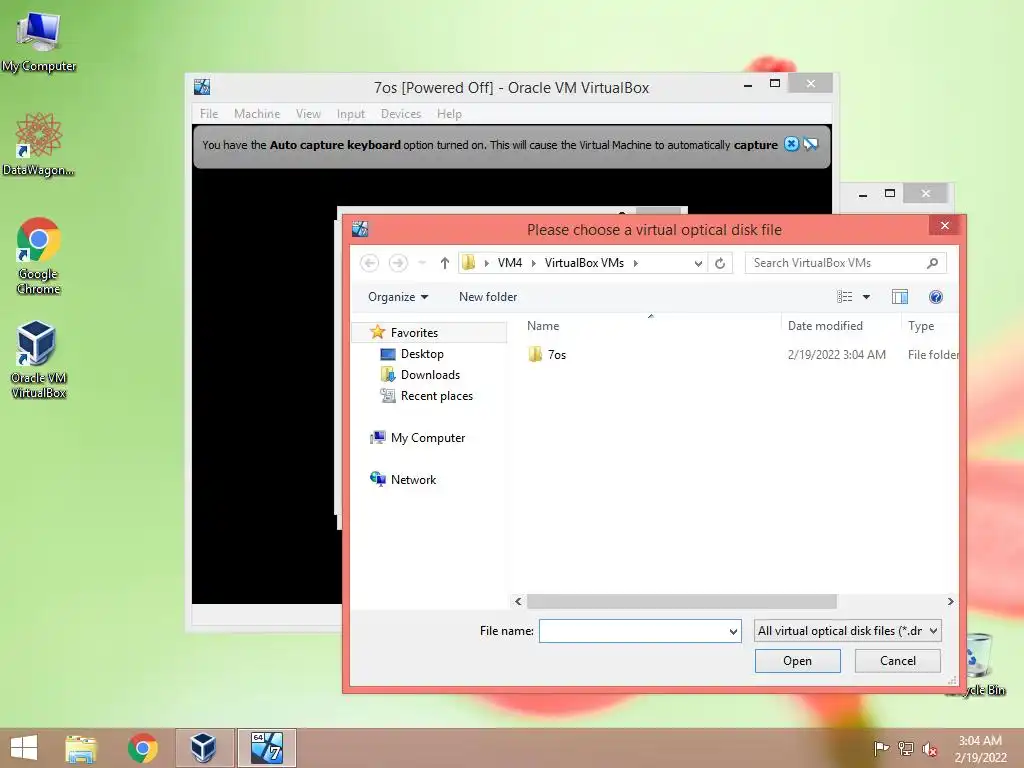Click the don't-show-again notification icon
This screenshot has height=768, width=1024.
click(810, 144)
